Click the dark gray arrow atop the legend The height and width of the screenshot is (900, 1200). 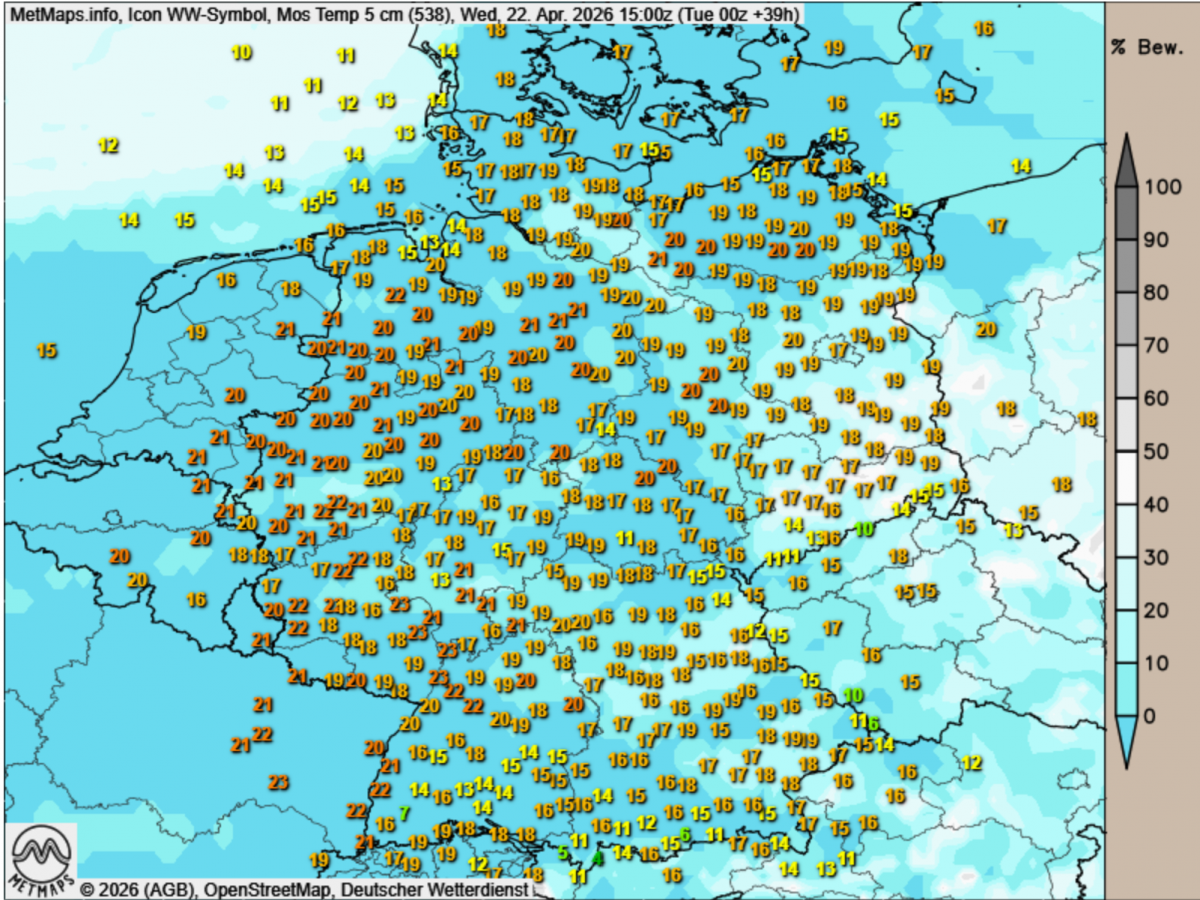click(1126, 158)
